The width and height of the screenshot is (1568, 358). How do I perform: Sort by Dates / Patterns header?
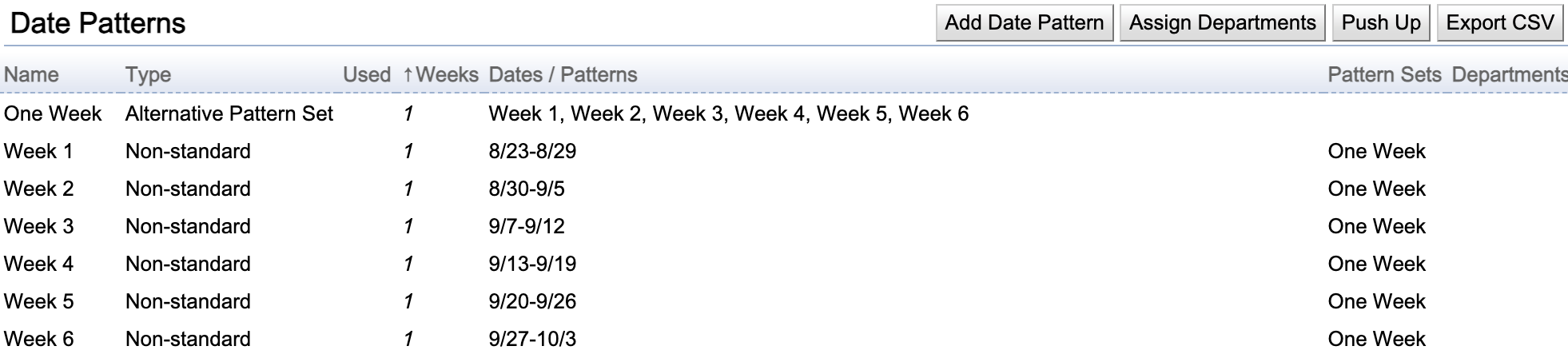(x=563, y=74)
